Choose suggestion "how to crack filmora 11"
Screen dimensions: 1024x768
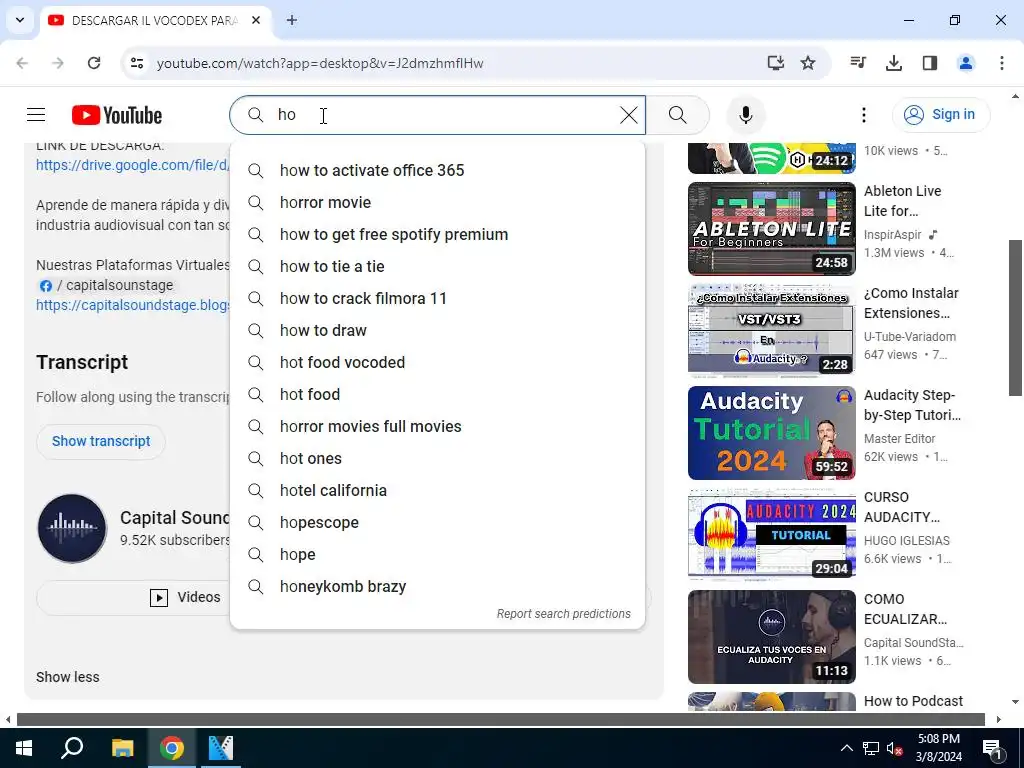[x=438, y=298]
